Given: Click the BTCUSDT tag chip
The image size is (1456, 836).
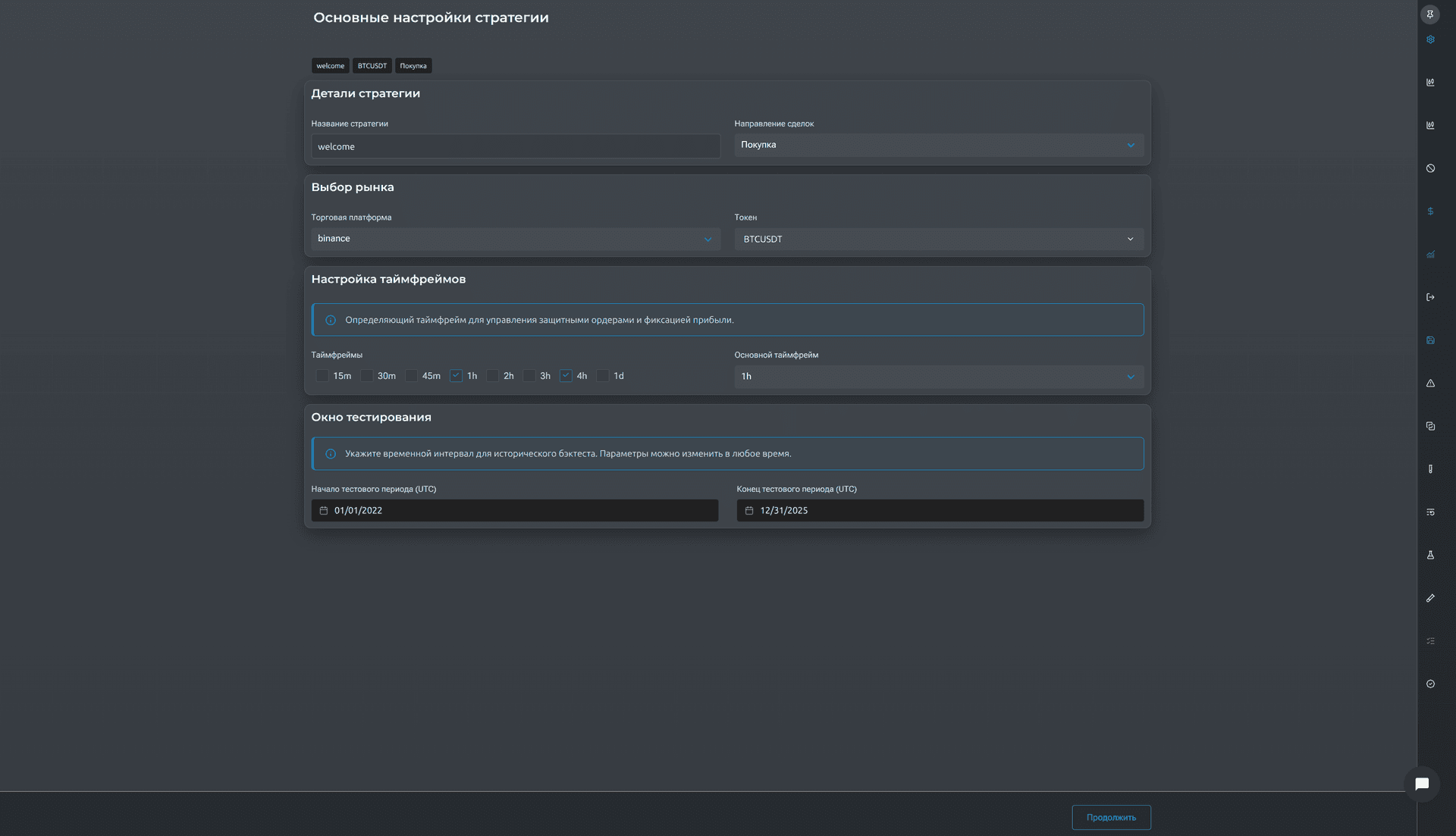Looking at the screenshot, I should click(372, 66).
